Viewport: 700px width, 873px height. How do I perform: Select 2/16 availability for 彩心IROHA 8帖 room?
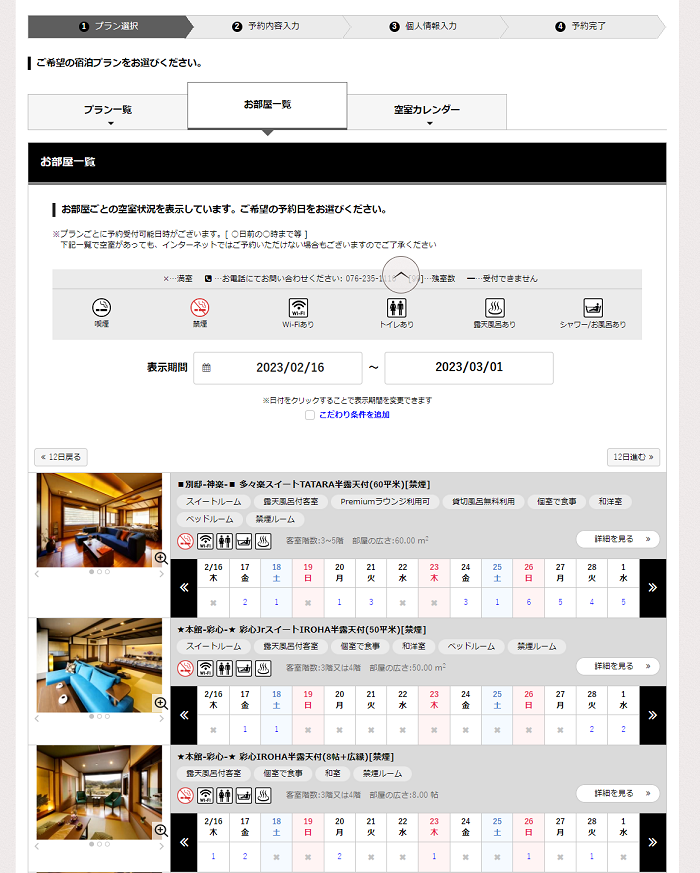pos(213,856)
